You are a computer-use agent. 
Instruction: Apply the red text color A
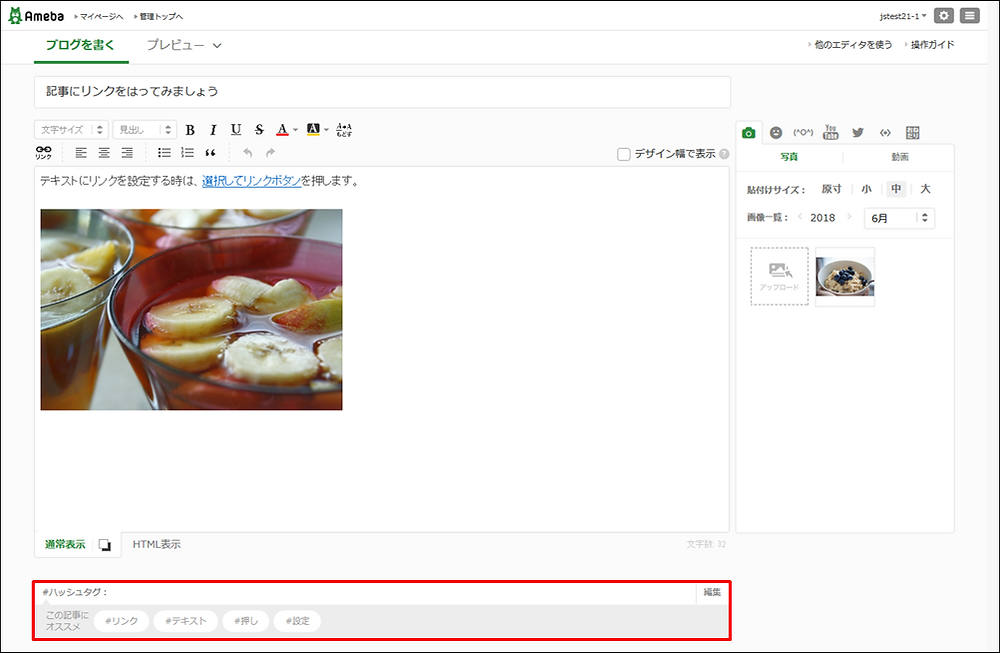pyautogui.click(x=282, y=129)
